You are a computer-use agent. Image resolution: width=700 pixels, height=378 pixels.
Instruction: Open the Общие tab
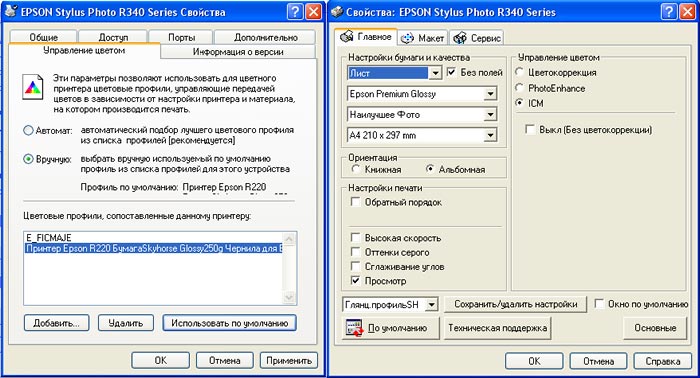pyautogui.click(x=43, y=37)
